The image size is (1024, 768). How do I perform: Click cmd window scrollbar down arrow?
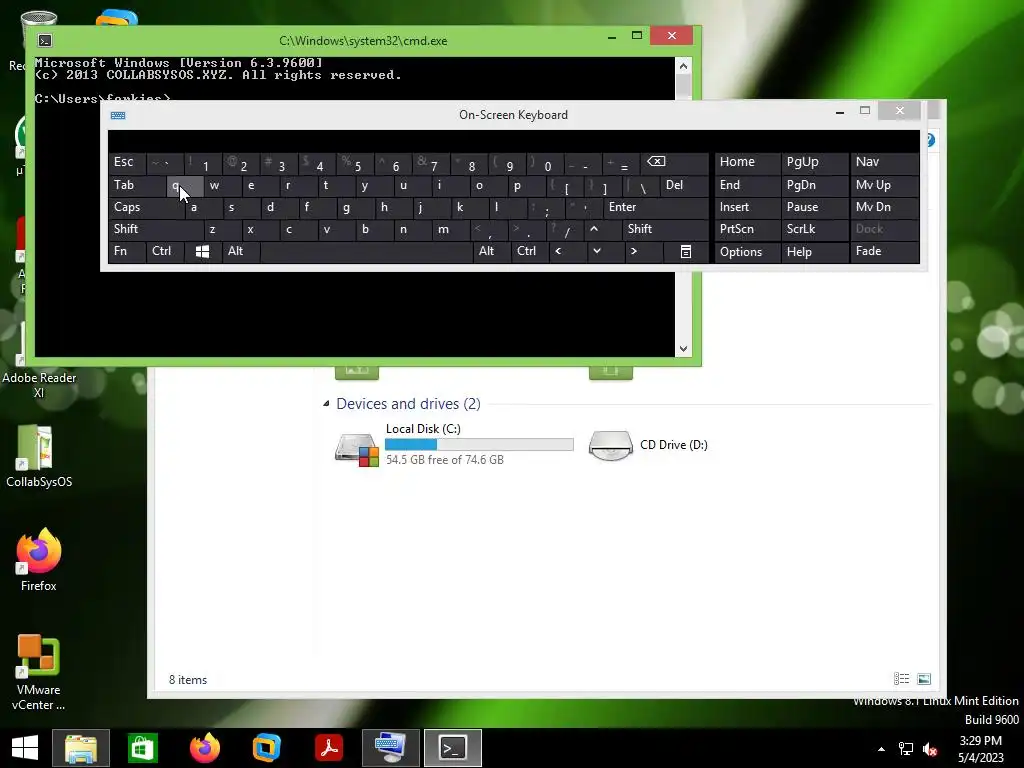(x=683, y=349)
